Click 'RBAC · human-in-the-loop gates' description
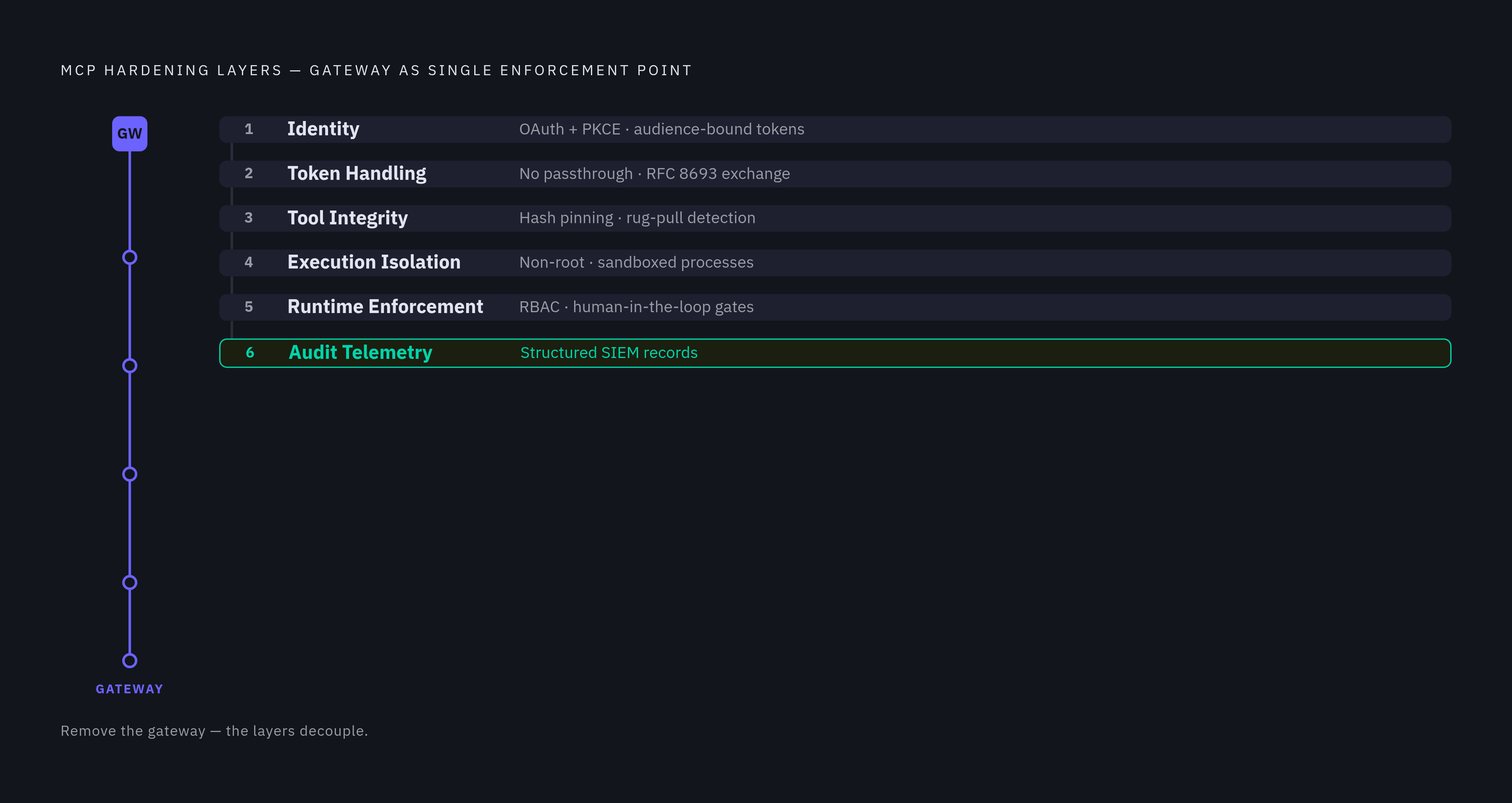This screenshot has width=1512, height=803. [x=636, y=307]
